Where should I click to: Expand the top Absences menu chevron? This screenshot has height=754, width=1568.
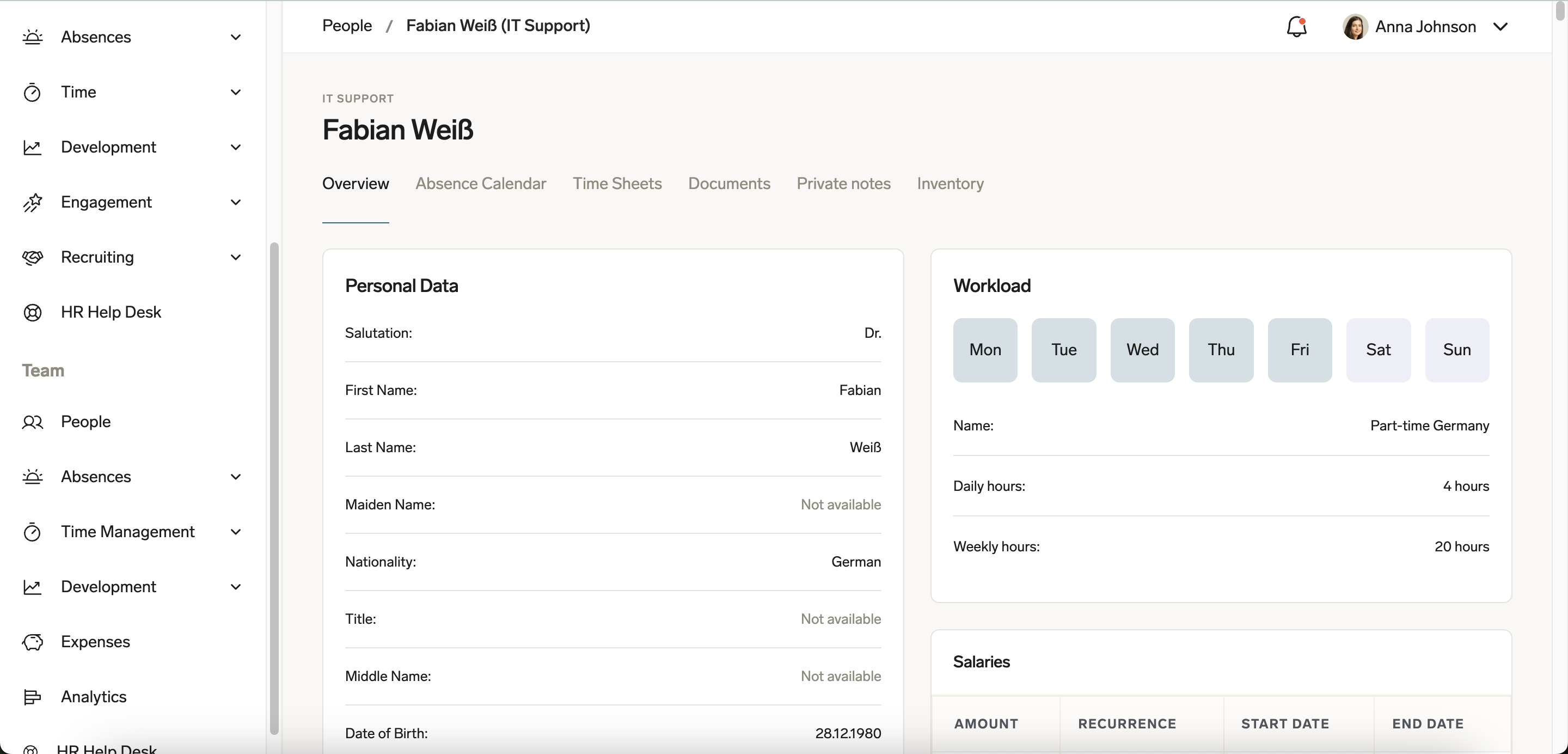[x=236, y=37]
